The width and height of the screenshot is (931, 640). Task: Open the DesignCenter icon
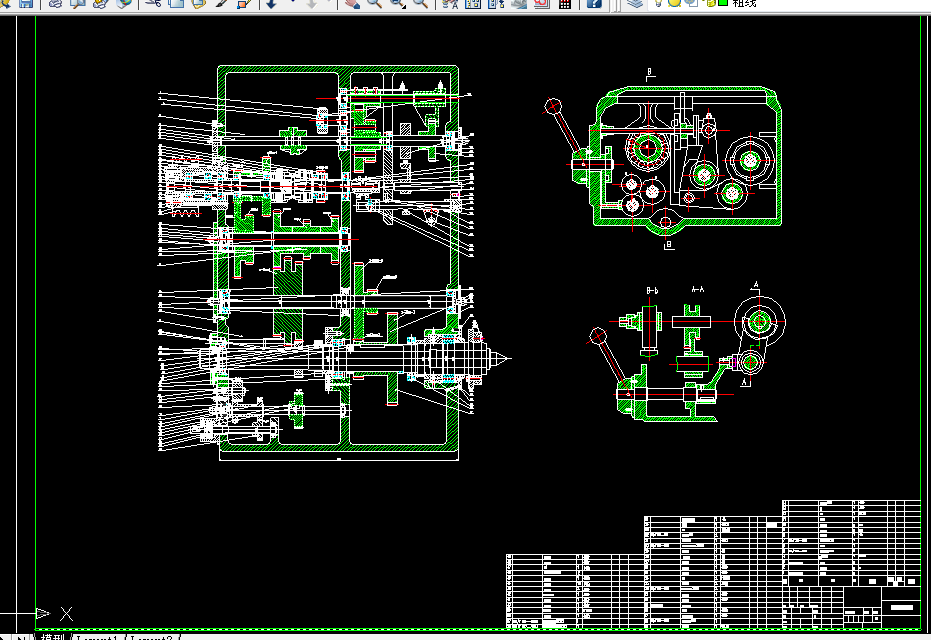coord(473,4)
